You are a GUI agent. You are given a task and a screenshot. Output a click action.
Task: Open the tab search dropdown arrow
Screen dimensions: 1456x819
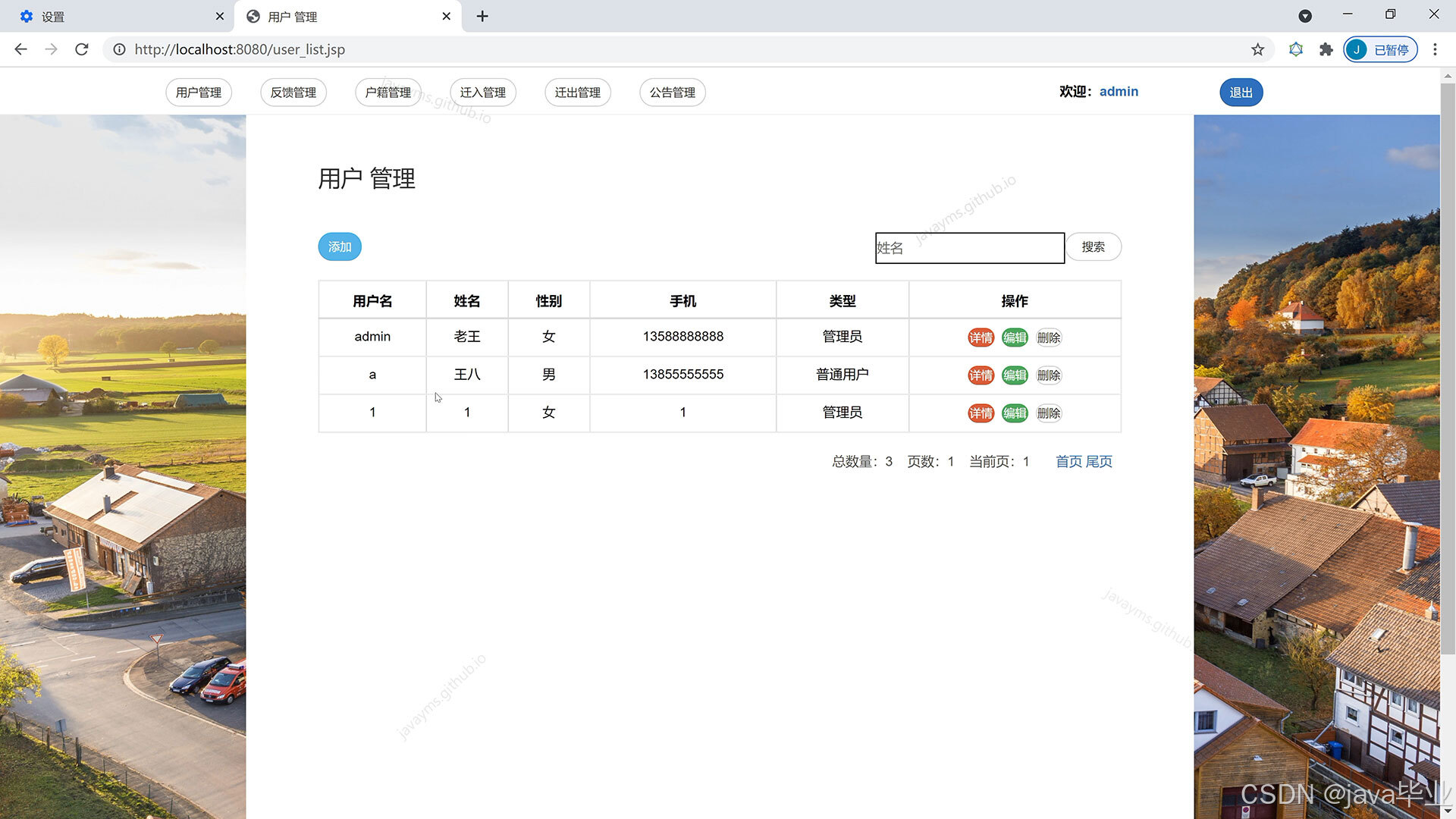tap(1305, 16)
